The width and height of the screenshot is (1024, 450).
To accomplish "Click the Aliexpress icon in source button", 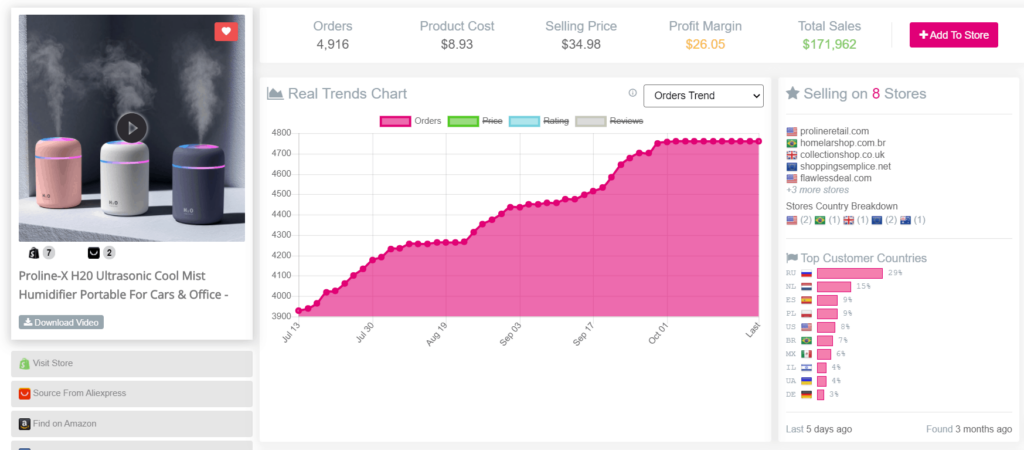I will pos(24,393).
